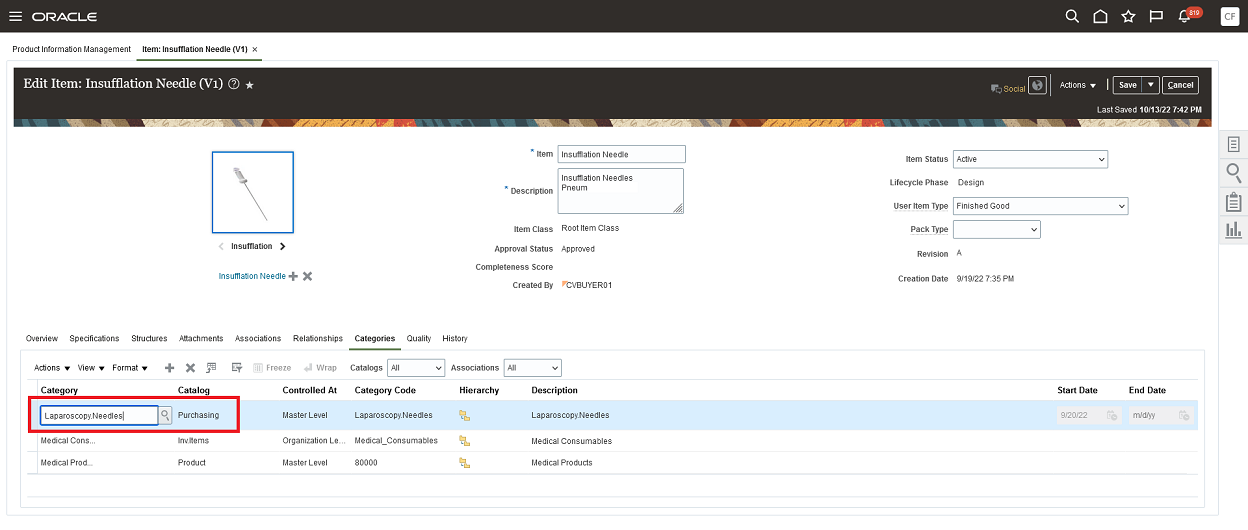Viewport: 1248px width, 530px height.
Task: Save the item
Action: (x=1128, y=85)
